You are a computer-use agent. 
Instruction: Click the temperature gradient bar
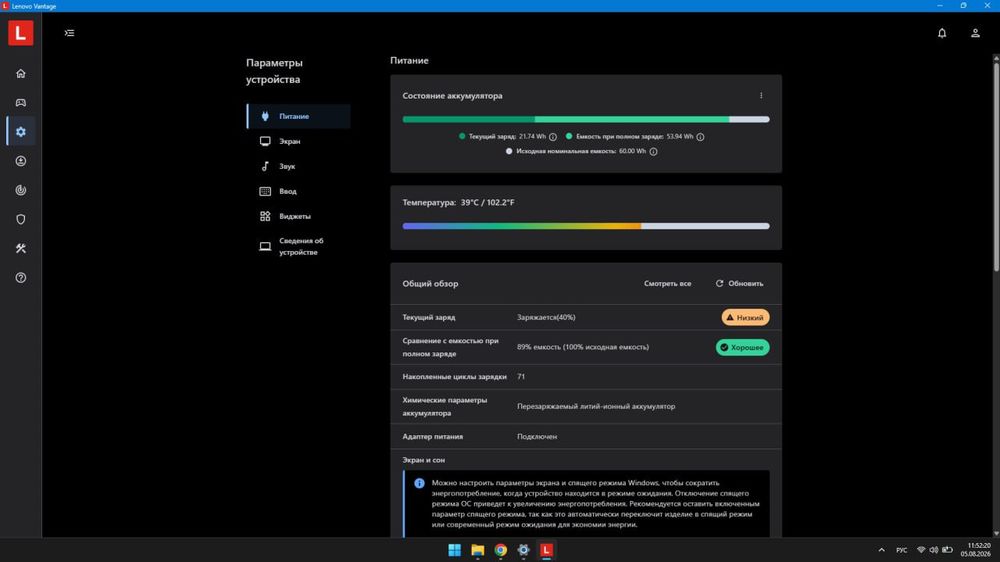(585, 226)
